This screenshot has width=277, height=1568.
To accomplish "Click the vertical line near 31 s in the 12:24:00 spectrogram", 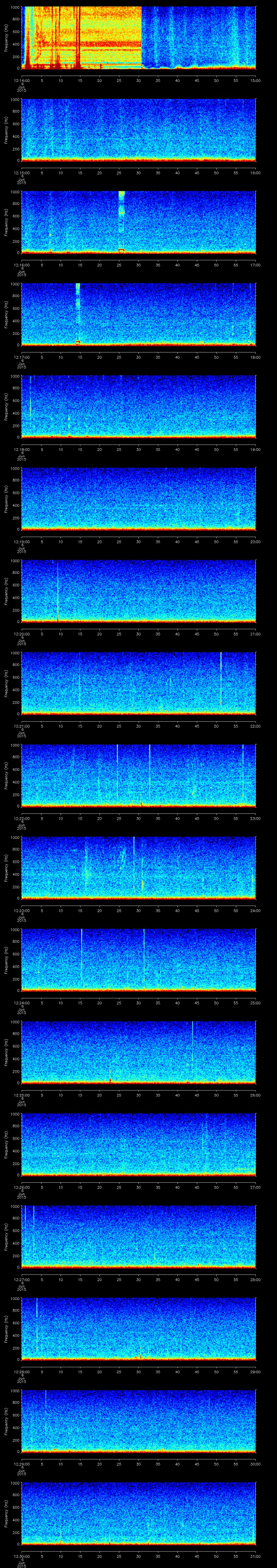I will pyautogui.click(x=144, y=955).
